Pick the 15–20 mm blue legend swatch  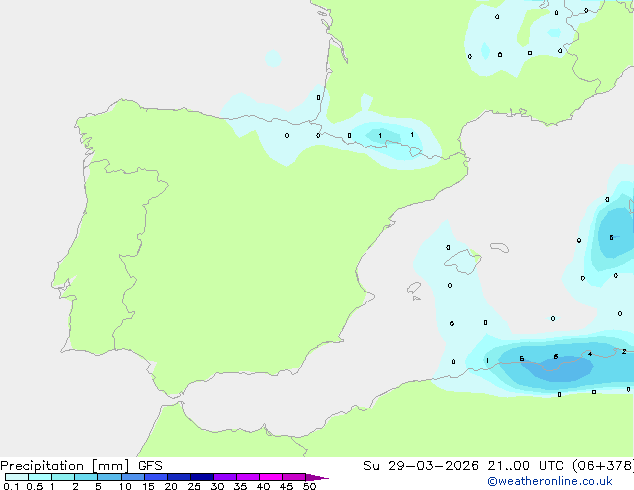pyautogui.click(x=156, y=477)
